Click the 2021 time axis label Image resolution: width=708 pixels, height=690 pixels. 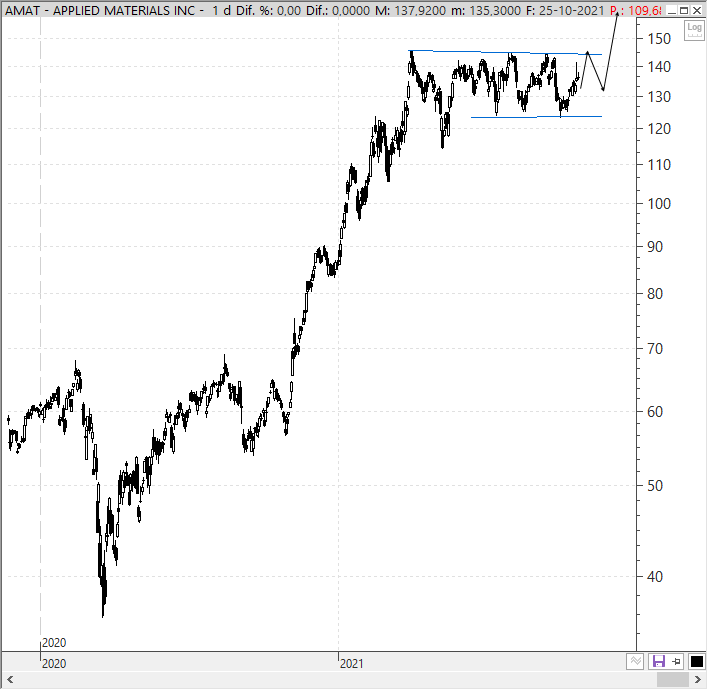352,663
